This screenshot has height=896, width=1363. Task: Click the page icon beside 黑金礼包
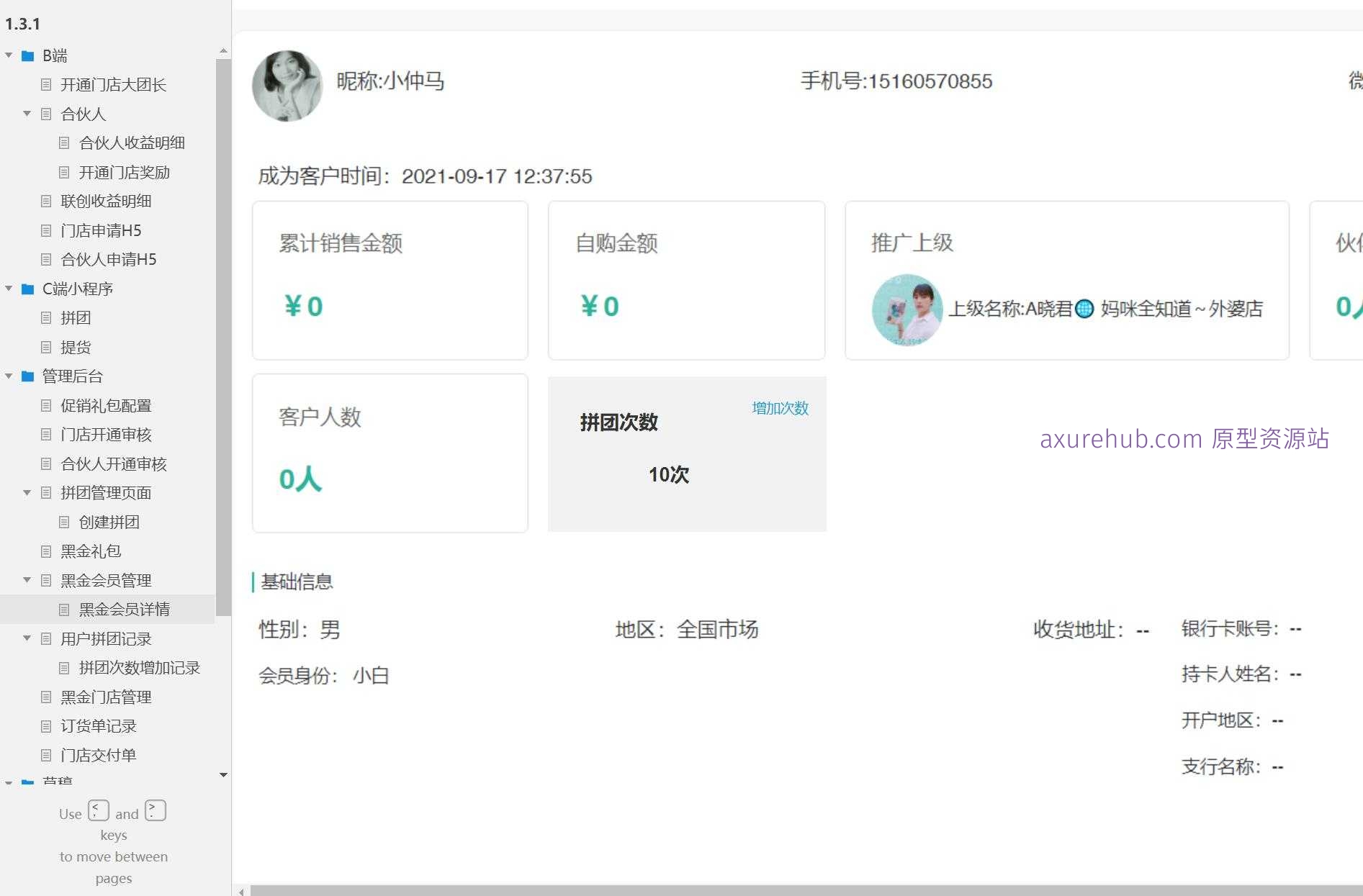[46, 551]
